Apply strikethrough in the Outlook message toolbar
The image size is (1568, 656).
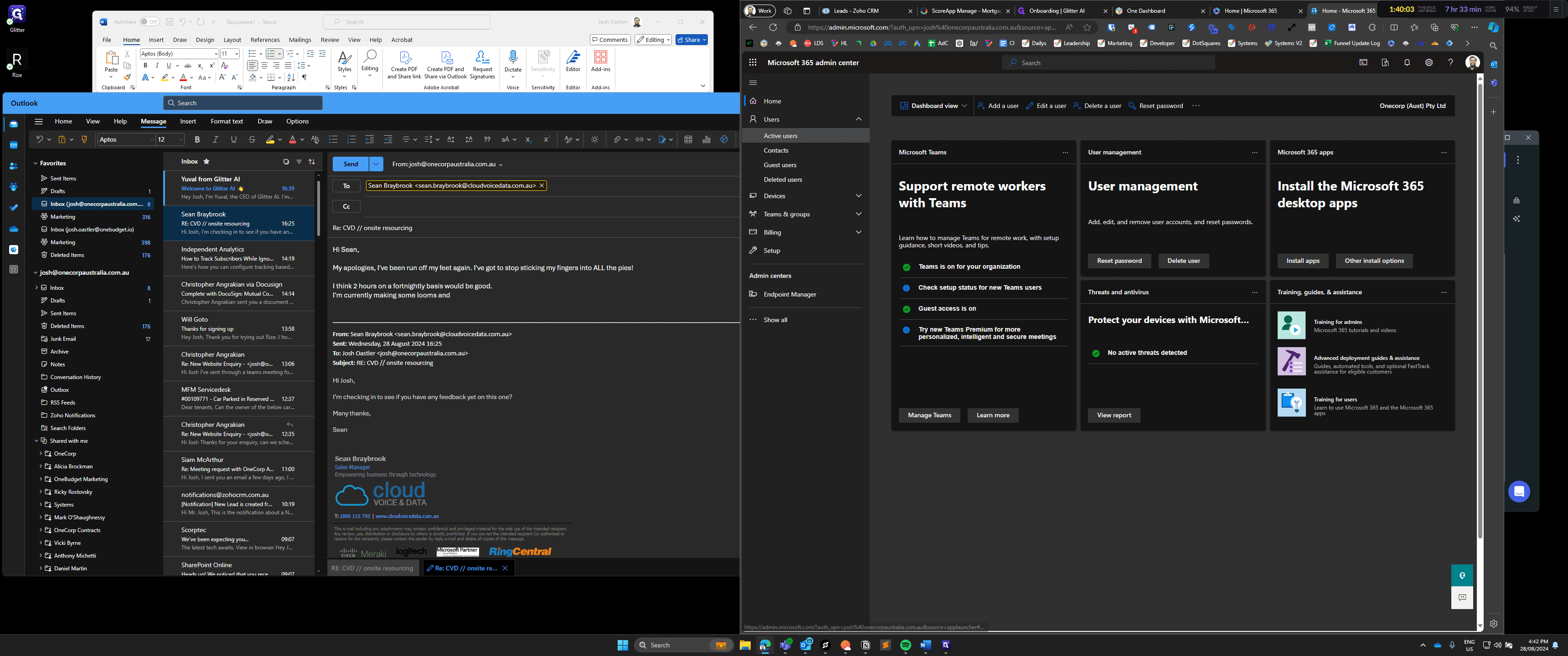pos(252,139)
